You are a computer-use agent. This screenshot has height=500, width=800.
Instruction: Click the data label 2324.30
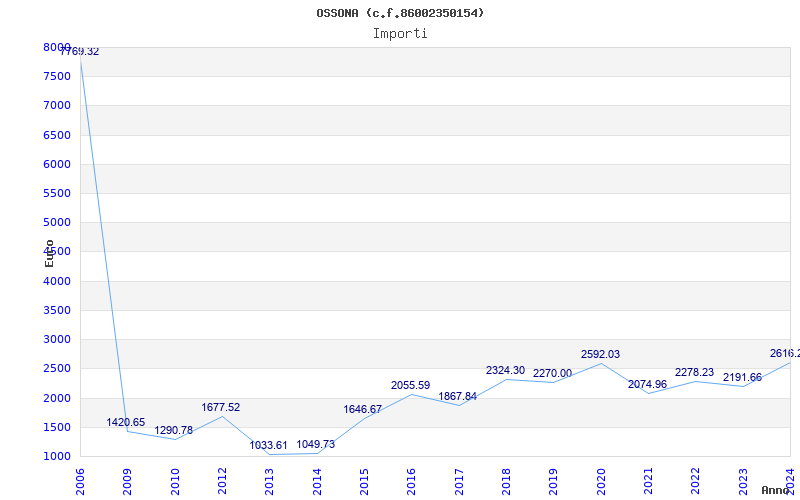(x=506, y=370)
